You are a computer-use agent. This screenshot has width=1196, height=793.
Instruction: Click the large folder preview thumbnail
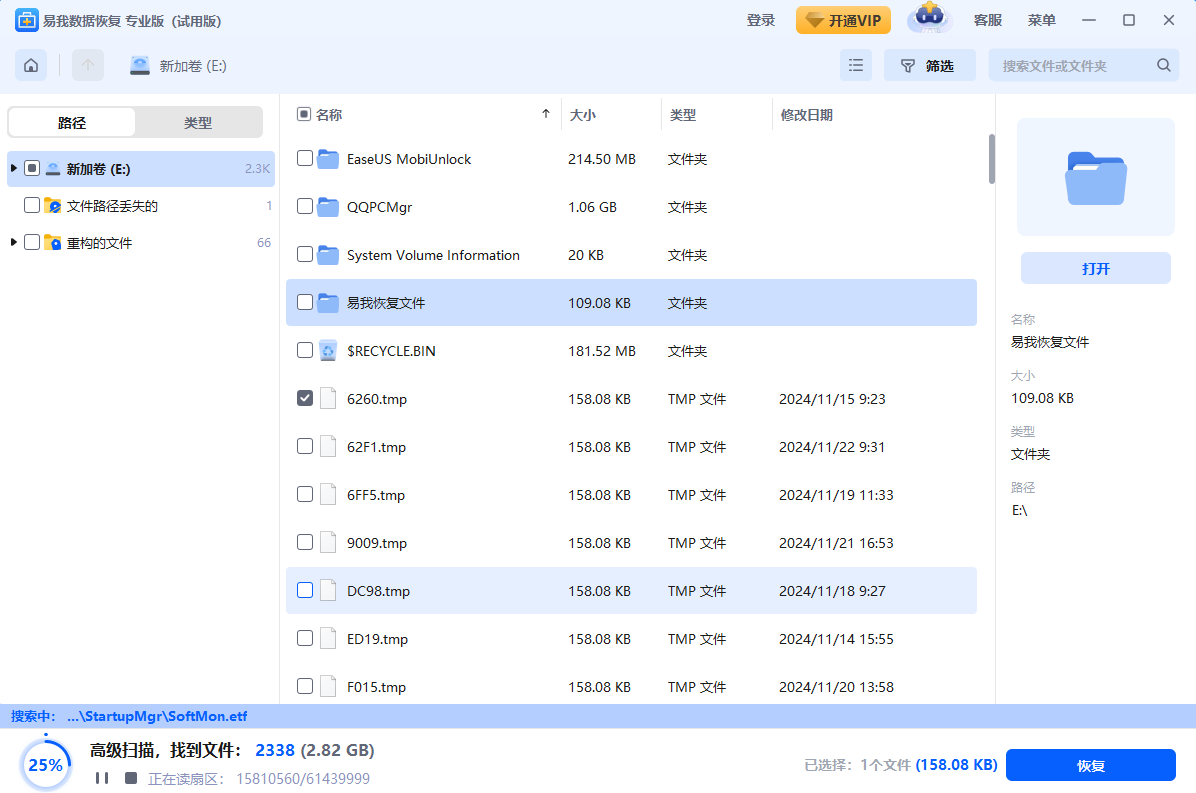click(x=1095, y=177)
